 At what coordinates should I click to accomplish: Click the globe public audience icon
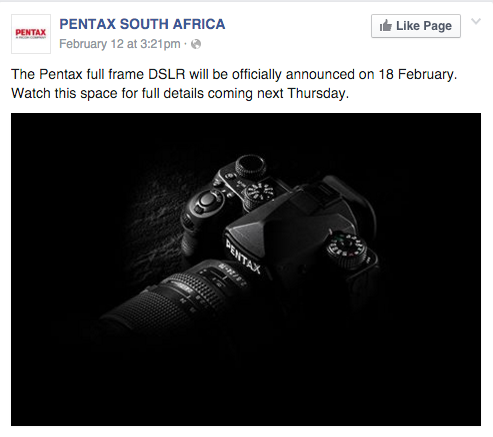(x=196, y=44)
